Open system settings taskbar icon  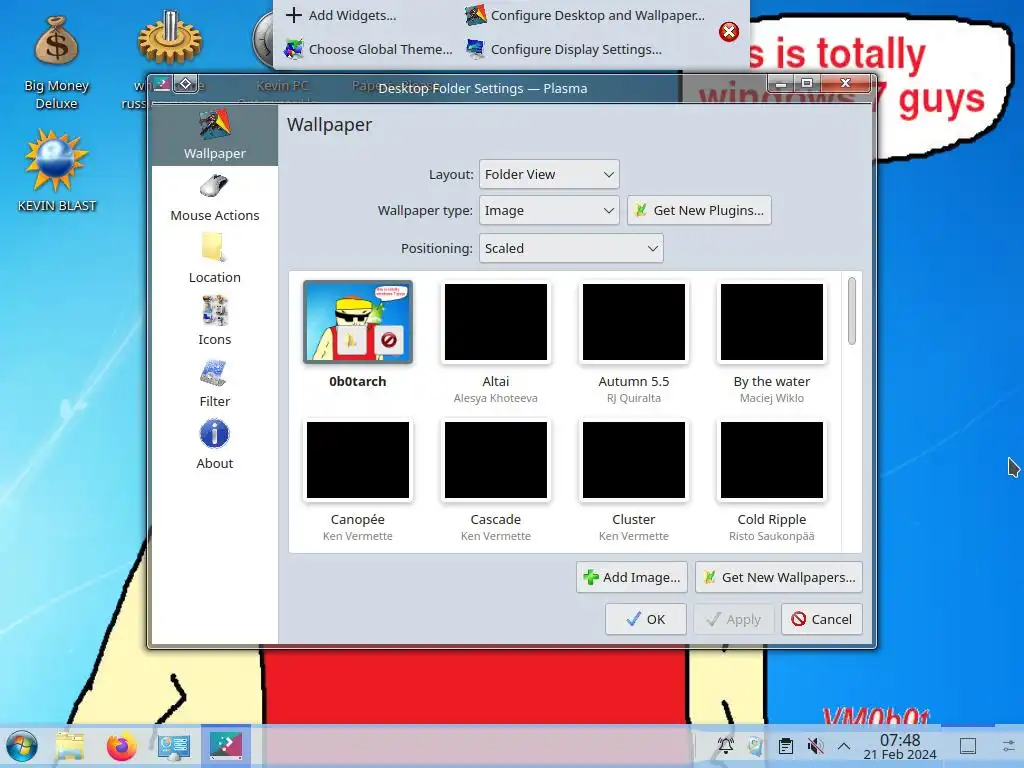[x=174, y=746]
